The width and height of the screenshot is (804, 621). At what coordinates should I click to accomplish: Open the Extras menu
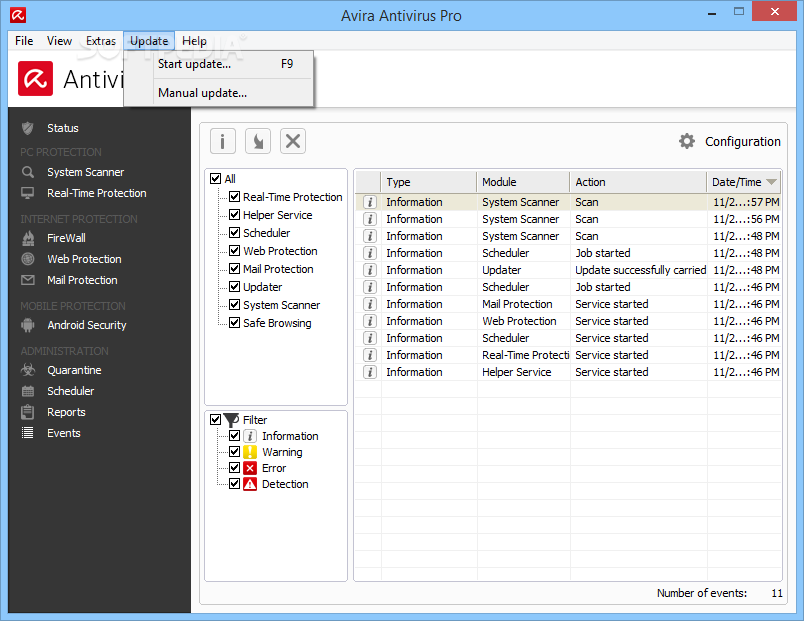click(100, 41)
